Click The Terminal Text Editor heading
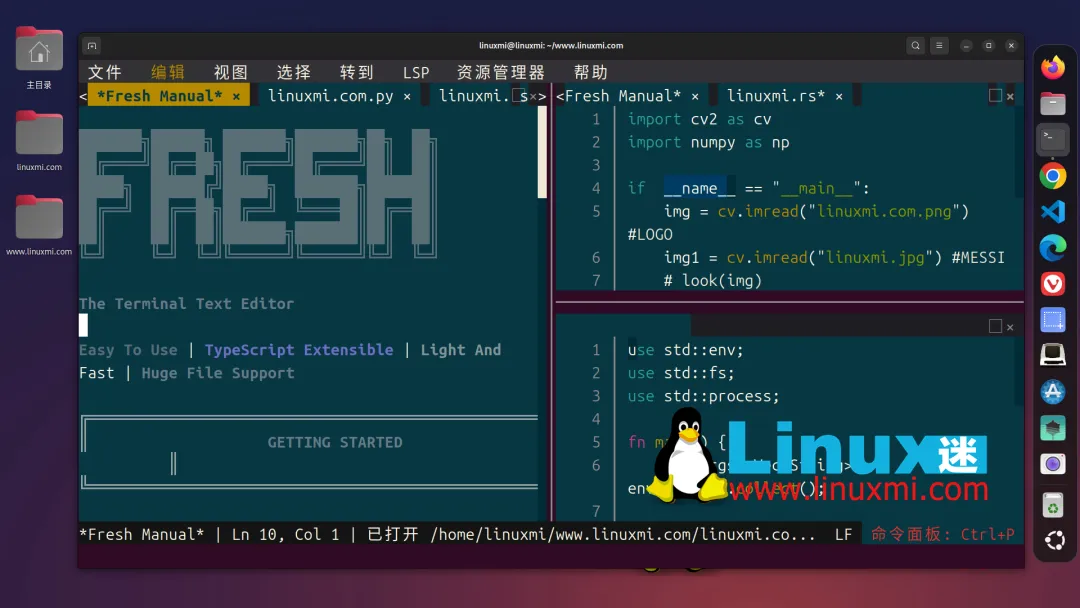 [x=186, y=304]
